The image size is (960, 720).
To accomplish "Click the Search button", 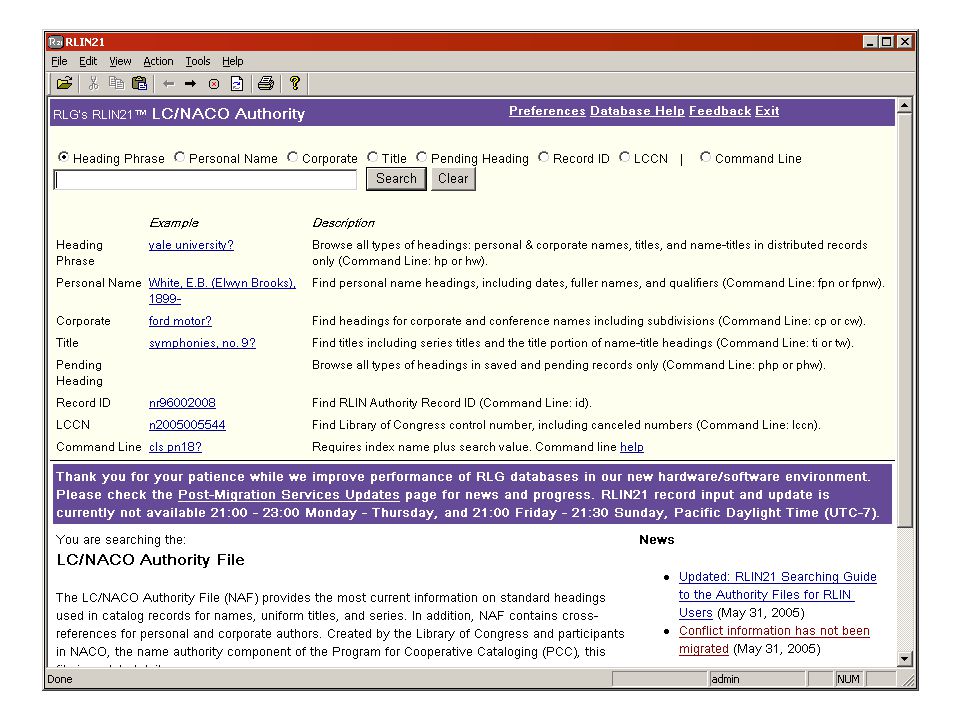I will coord(396,179).
